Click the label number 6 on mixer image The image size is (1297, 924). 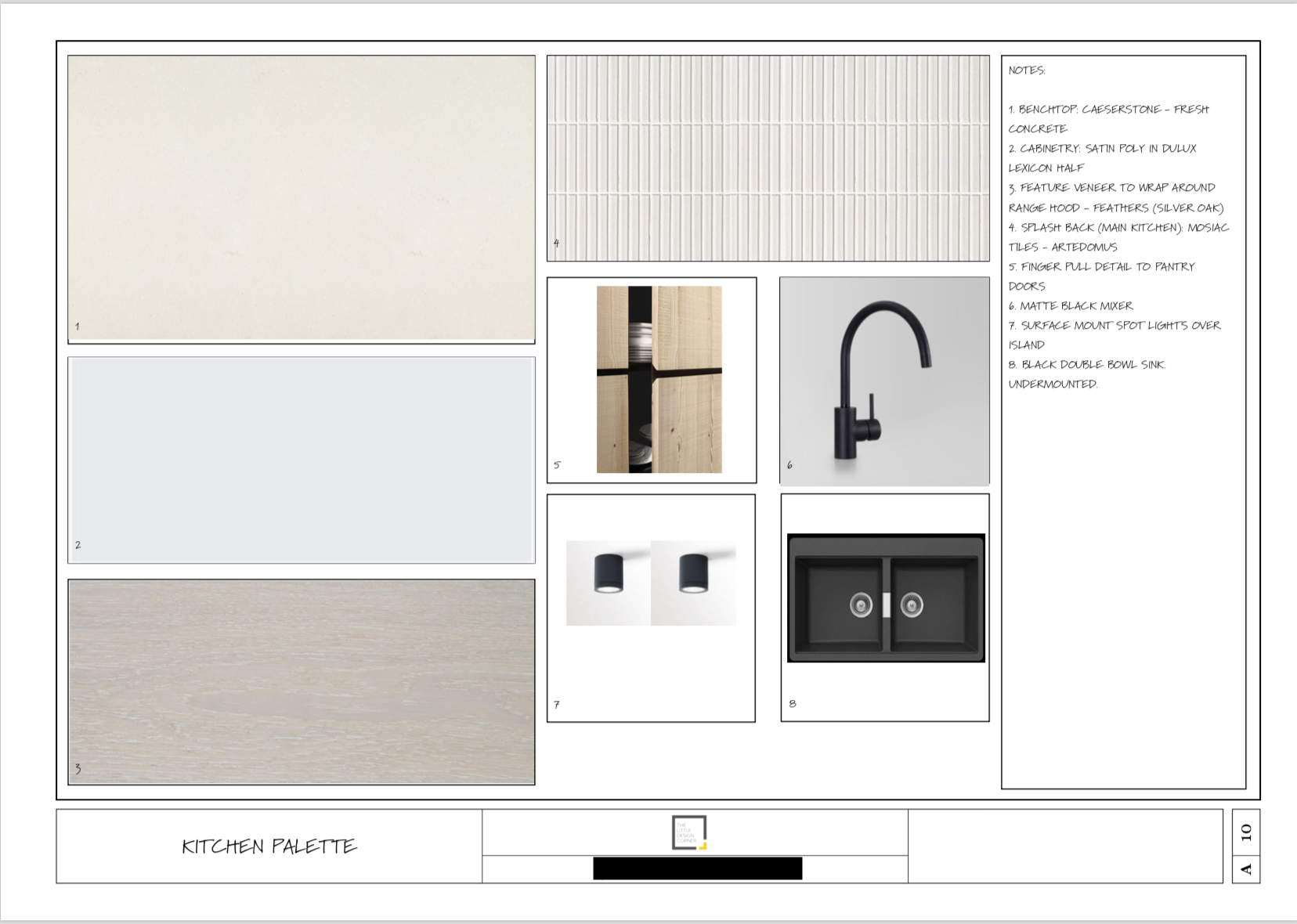coord(789,465)
